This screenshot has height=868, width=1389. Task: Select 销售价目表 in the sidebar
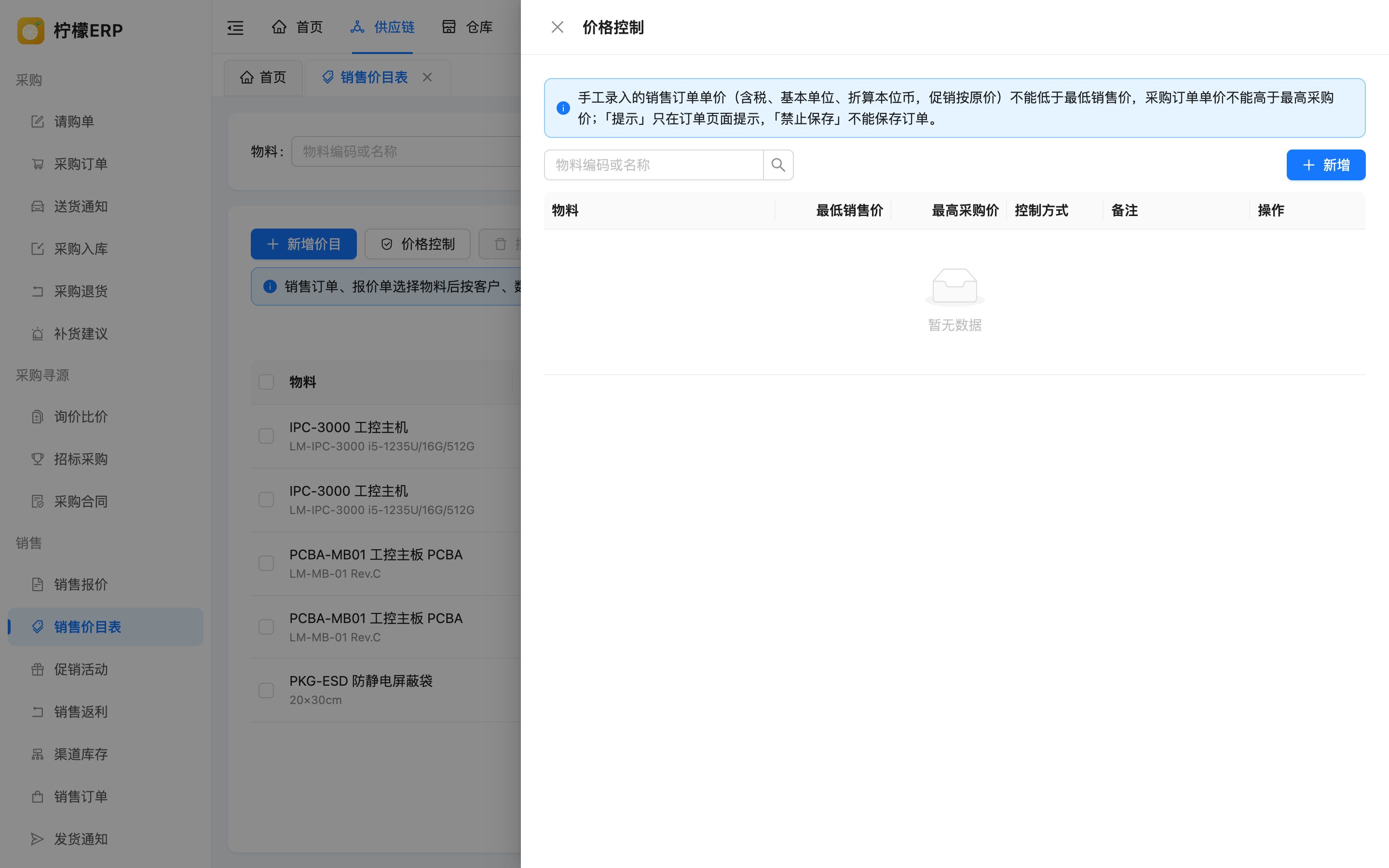tap(106, 627)
